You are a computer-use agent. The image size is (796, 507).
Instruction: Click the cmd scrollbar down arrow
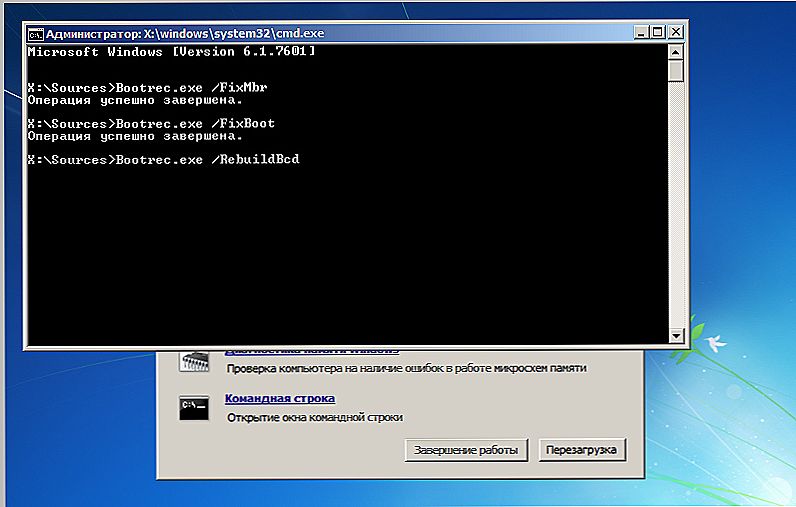tap(676, 335)
